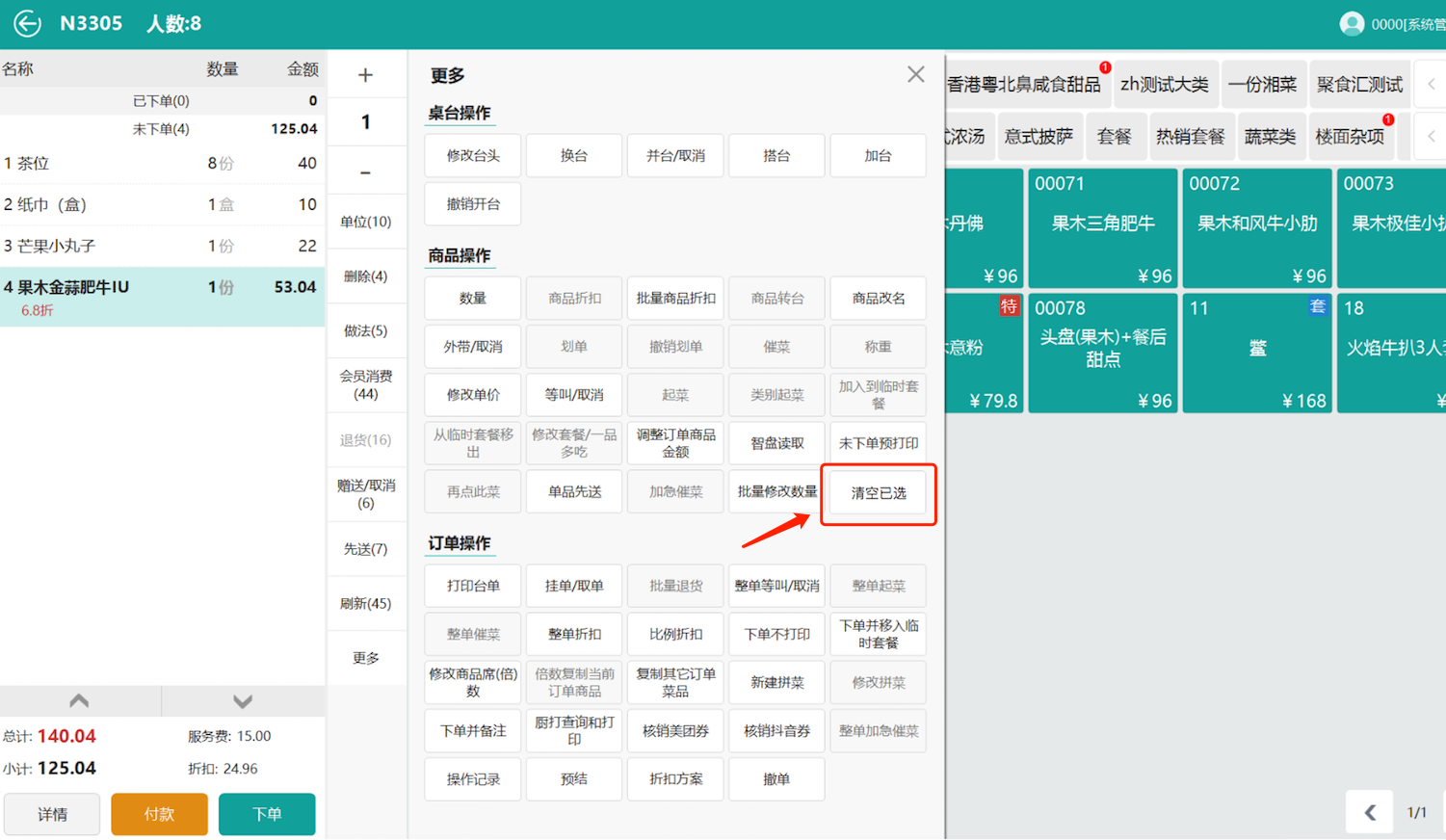This screenshot has height=840, width=1446.
Task: Add dish 00072 果木和风牛小肋
Action: pyautogui.click(x=1257, y=228)
